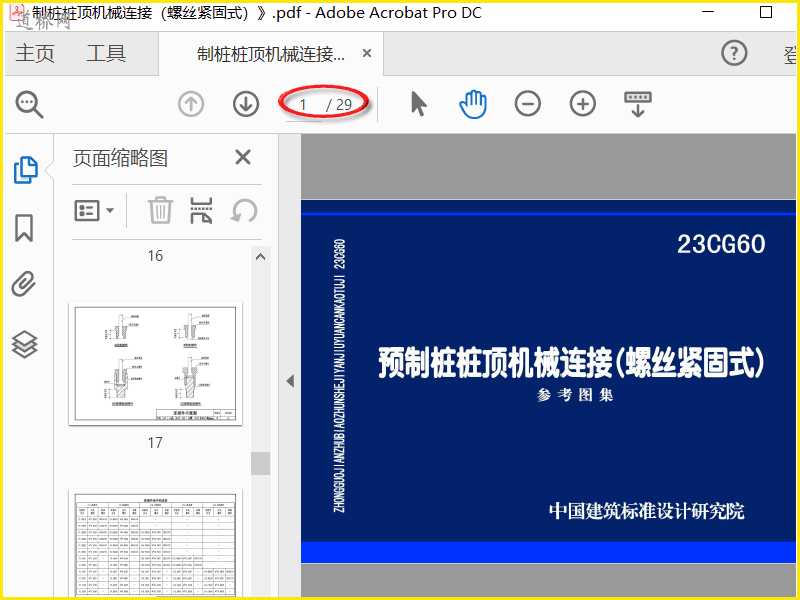Activate the hand pan tool
Viewport: 800px width, 600px height.
(473, 104)
